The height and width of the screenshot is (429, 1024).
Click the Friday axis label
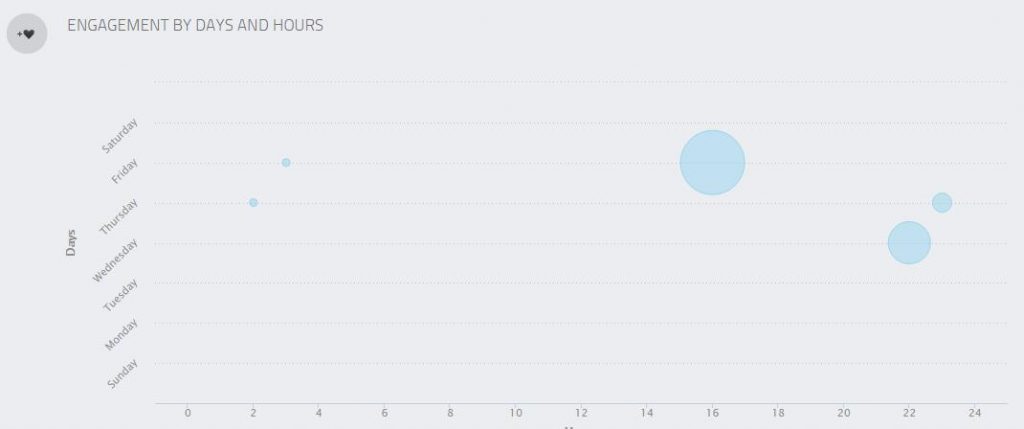(126, 172)
